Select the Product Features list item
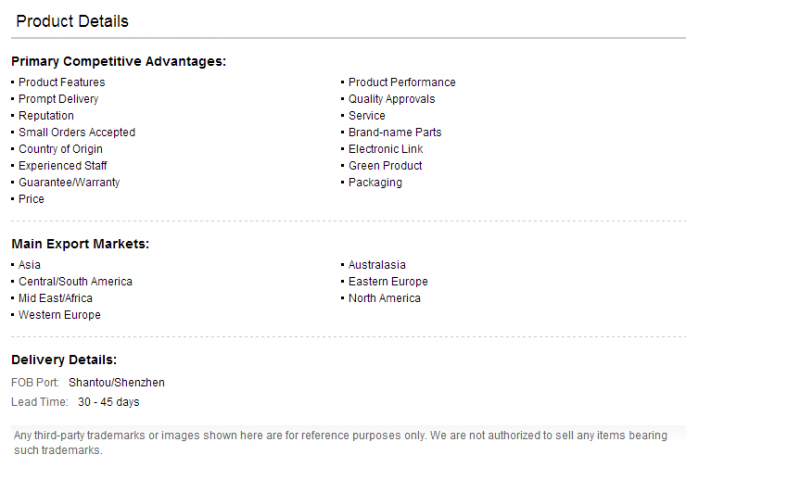 (x=62, y=82)
